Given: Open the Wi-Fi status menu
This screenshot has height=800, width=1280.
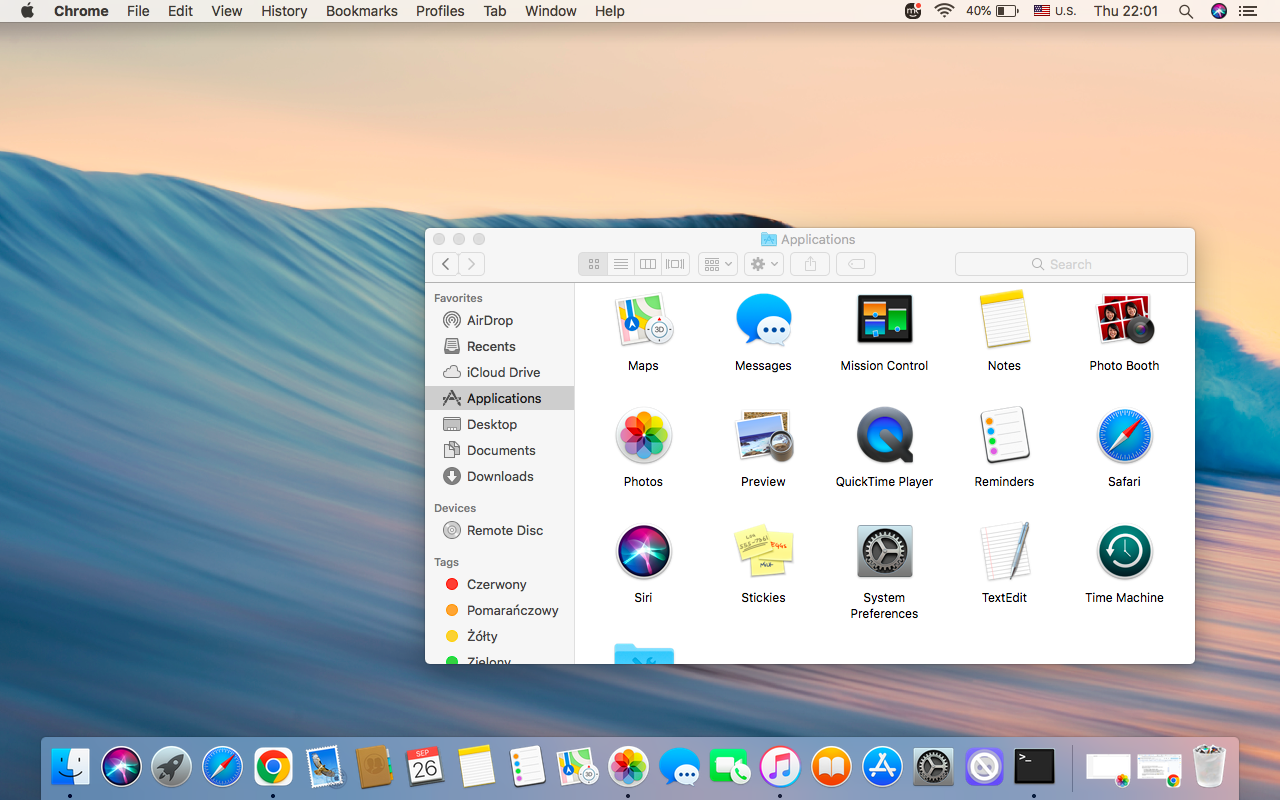Looking at the screenshot, I should click(x=944, y=11).
